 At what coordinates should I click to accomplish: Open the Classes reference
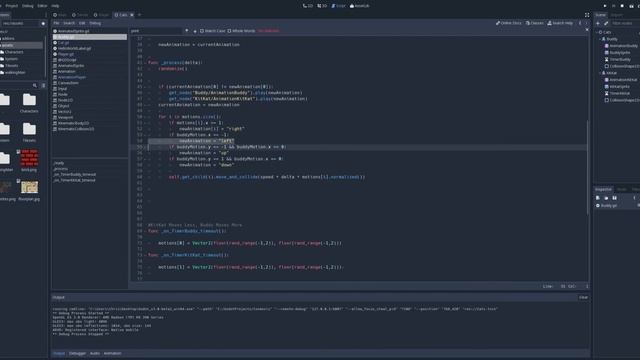535,23
